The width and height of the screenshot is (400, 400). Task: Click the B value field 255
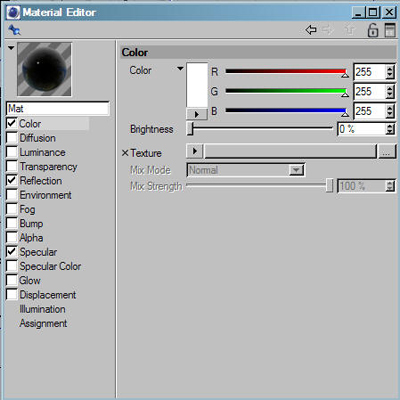(x=369, y=111)
